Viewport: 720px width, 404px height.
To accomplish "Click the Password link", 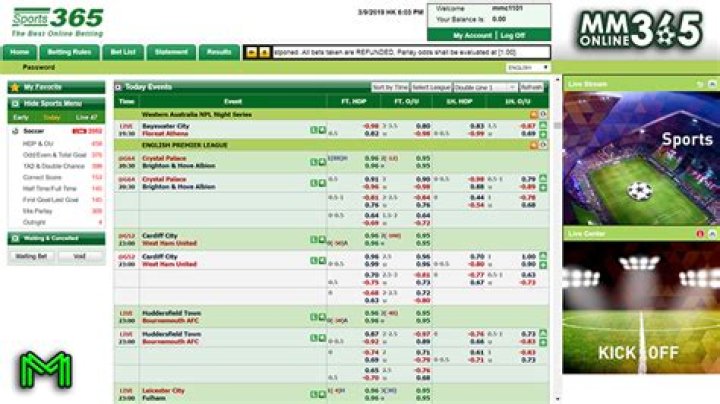I will click(39, 67).
